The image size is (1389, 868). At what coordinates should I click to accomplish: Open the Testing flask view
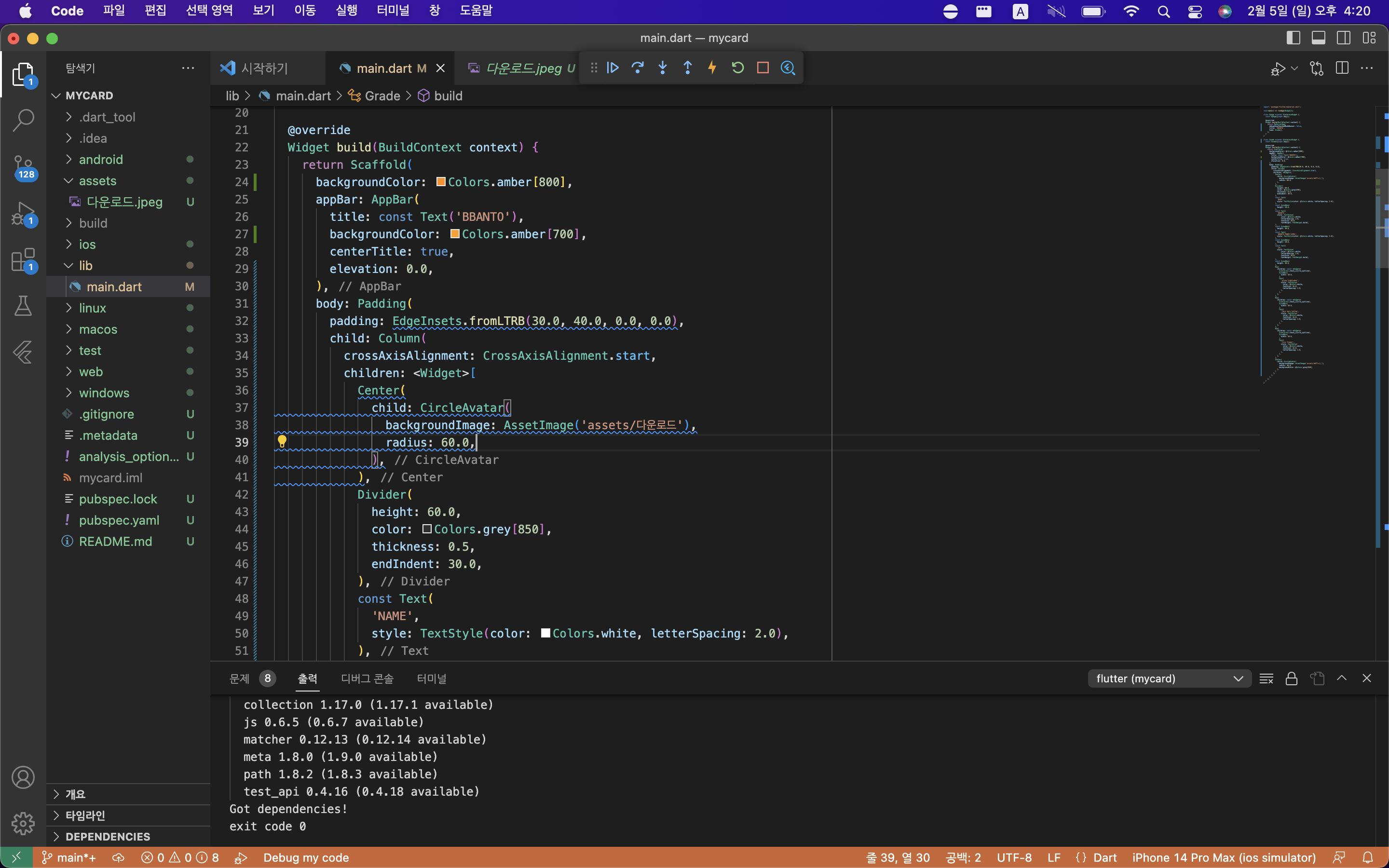pos(23,306)
